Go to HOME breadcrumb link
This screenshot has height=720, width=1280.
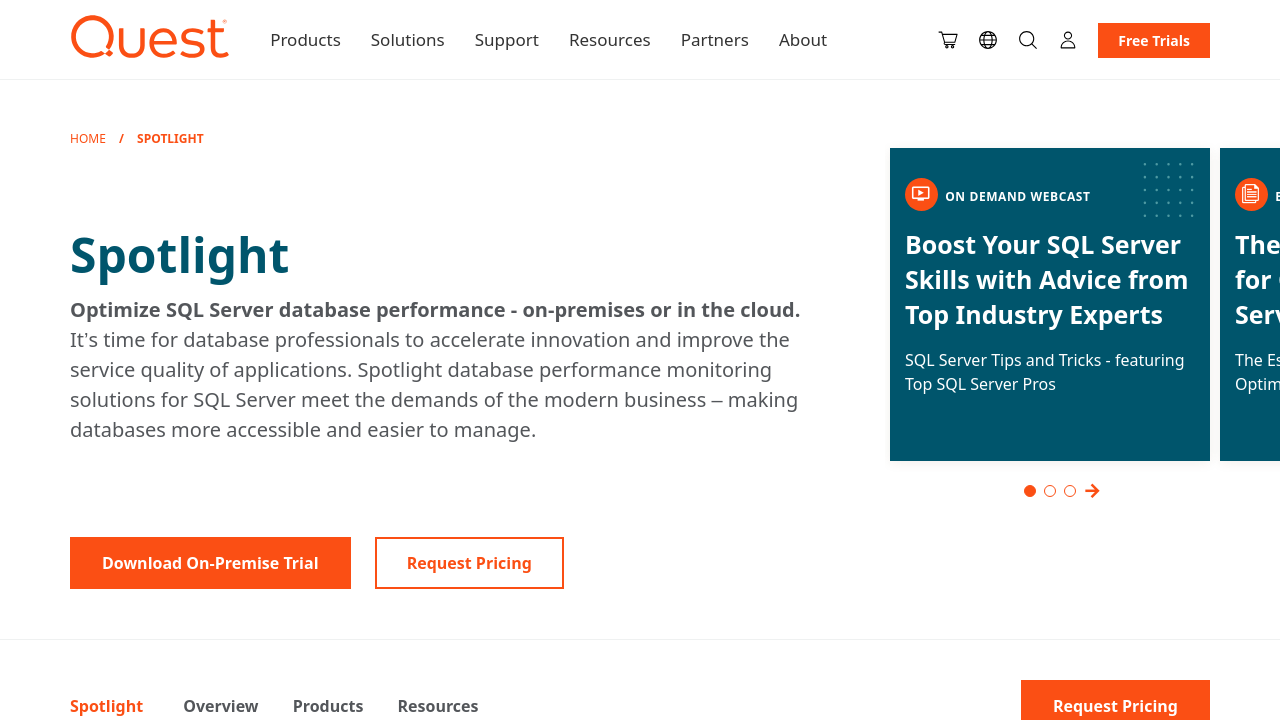pyautogui.click(x=88, y=139)
